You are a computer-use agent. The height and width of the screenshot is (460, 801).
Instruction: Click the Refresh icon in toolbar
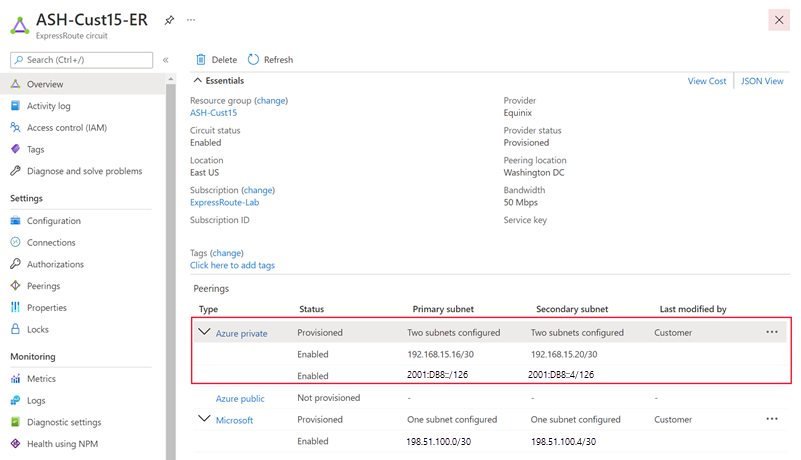253,60
